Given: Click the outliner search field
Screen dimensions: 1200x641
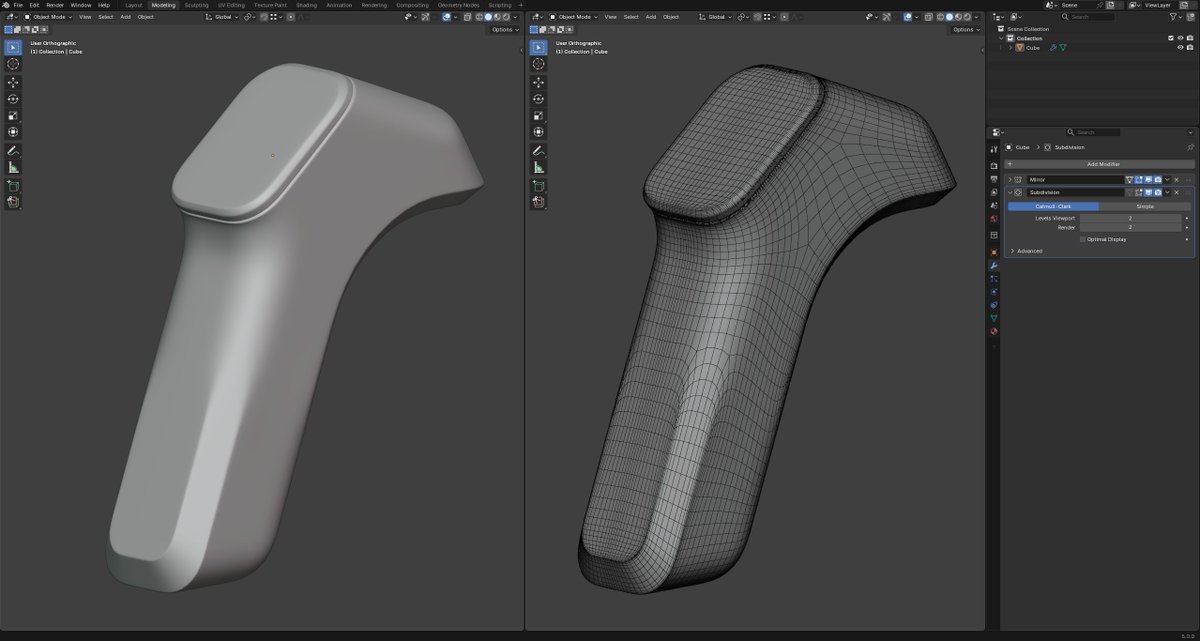Looking at the screenshot, I should pos(1088,17).
